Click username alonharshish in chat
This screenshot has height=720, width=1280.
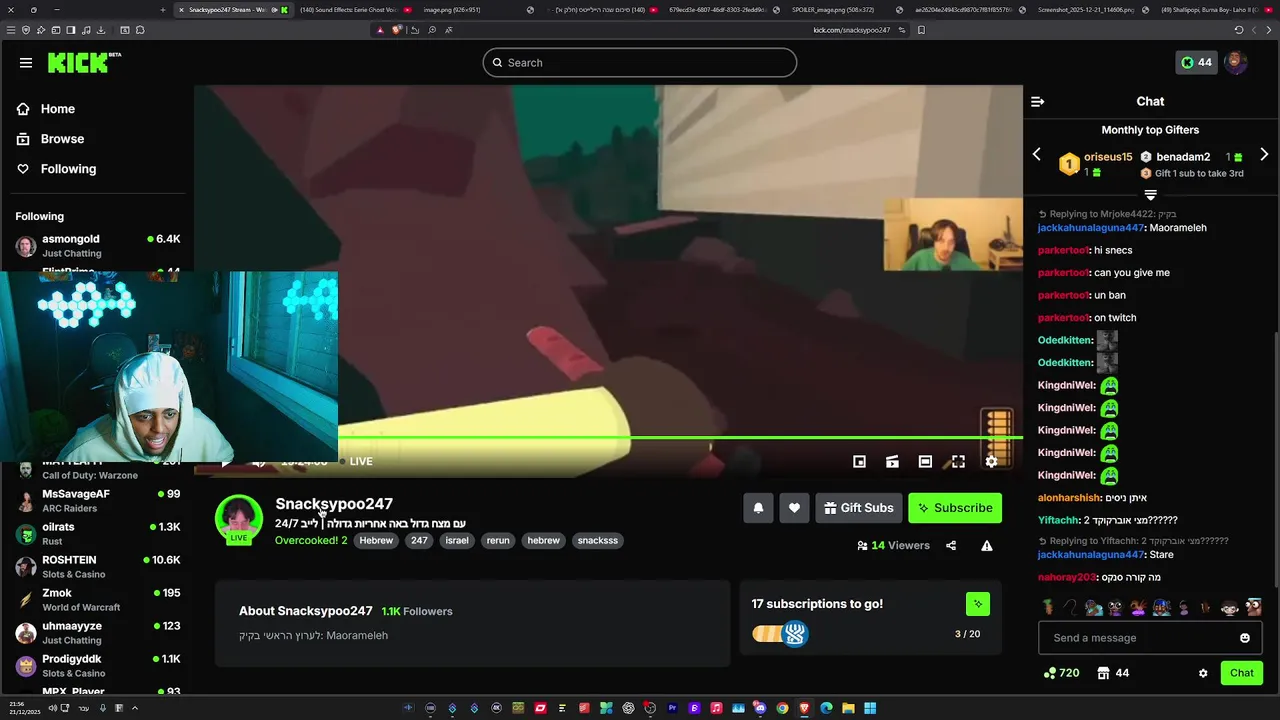pyautogui.click(x=1069, y=498)
